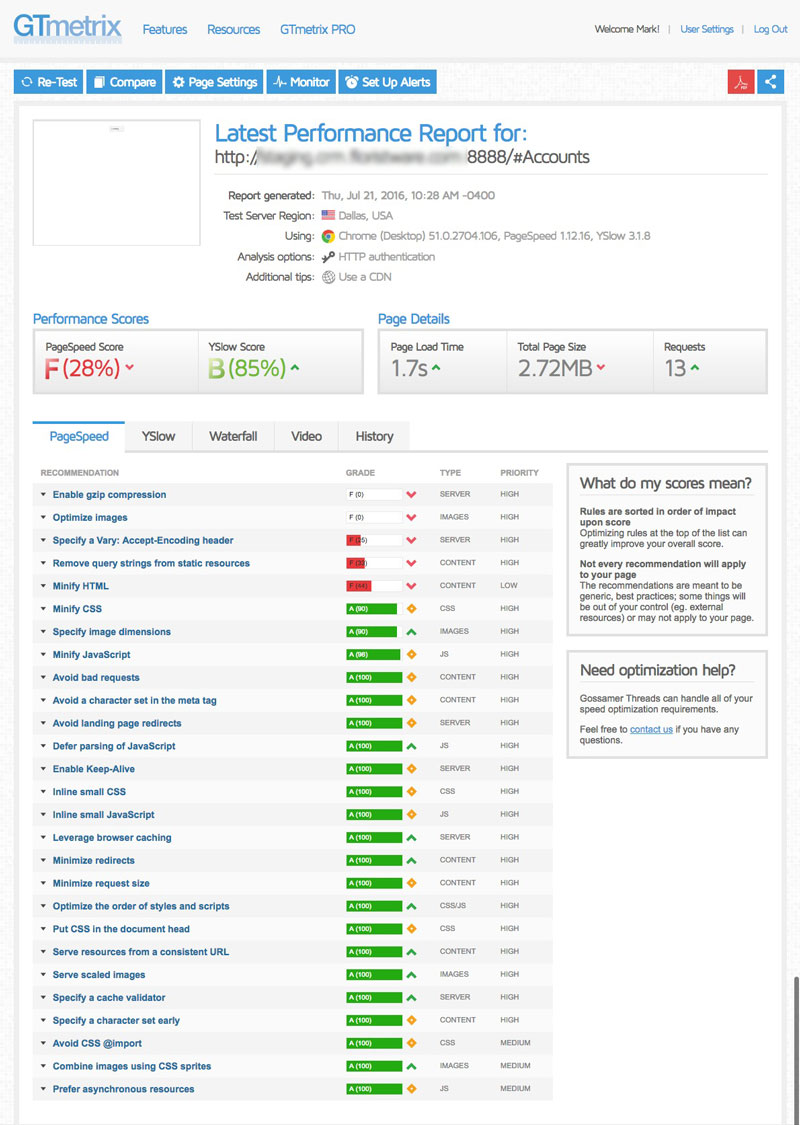Click orange diamond icon on Minify JavaScript row

(411, 655)
